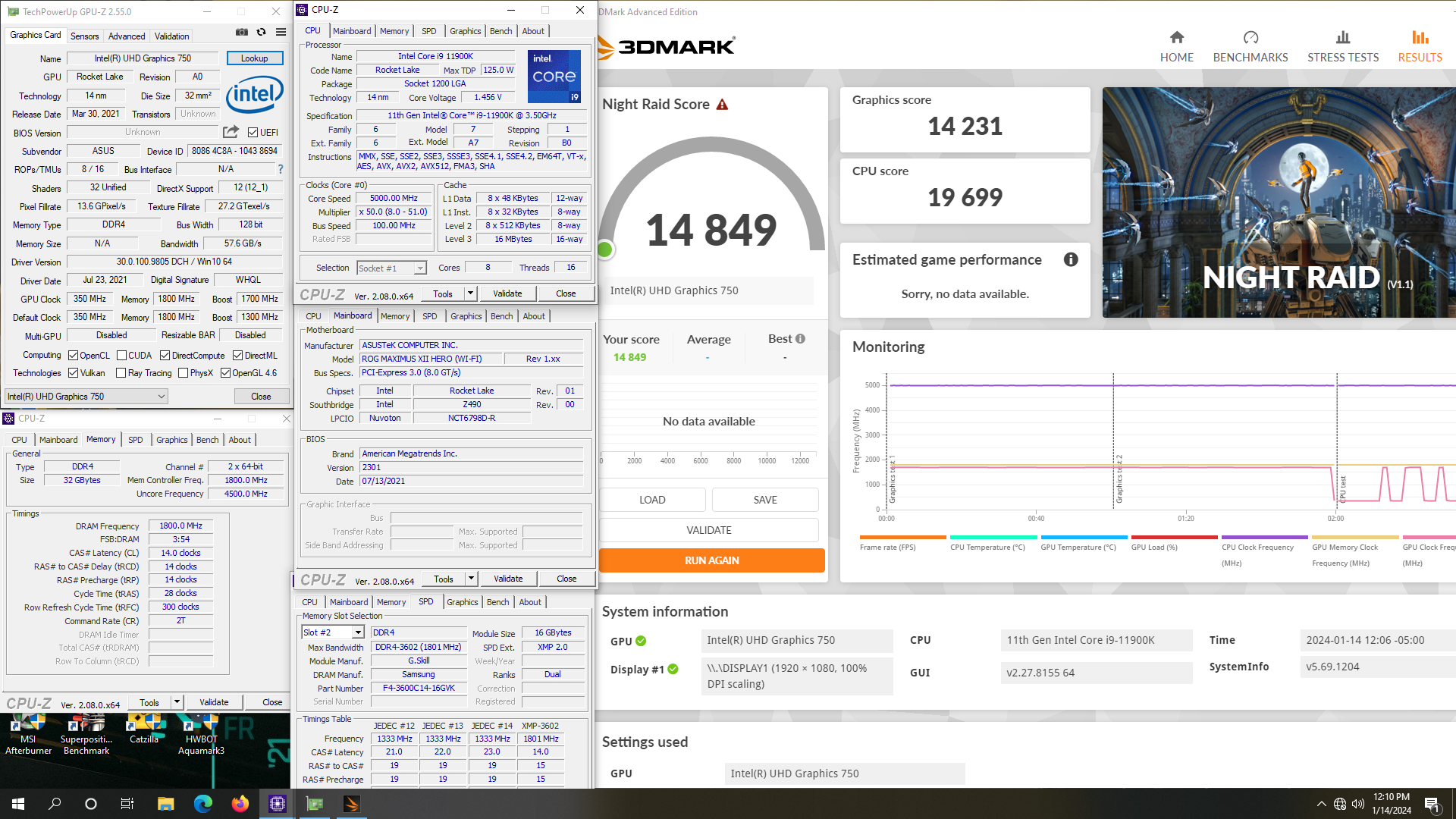
Task: Toggle the DirectCompute checkbox
Action: click(165, 355)
